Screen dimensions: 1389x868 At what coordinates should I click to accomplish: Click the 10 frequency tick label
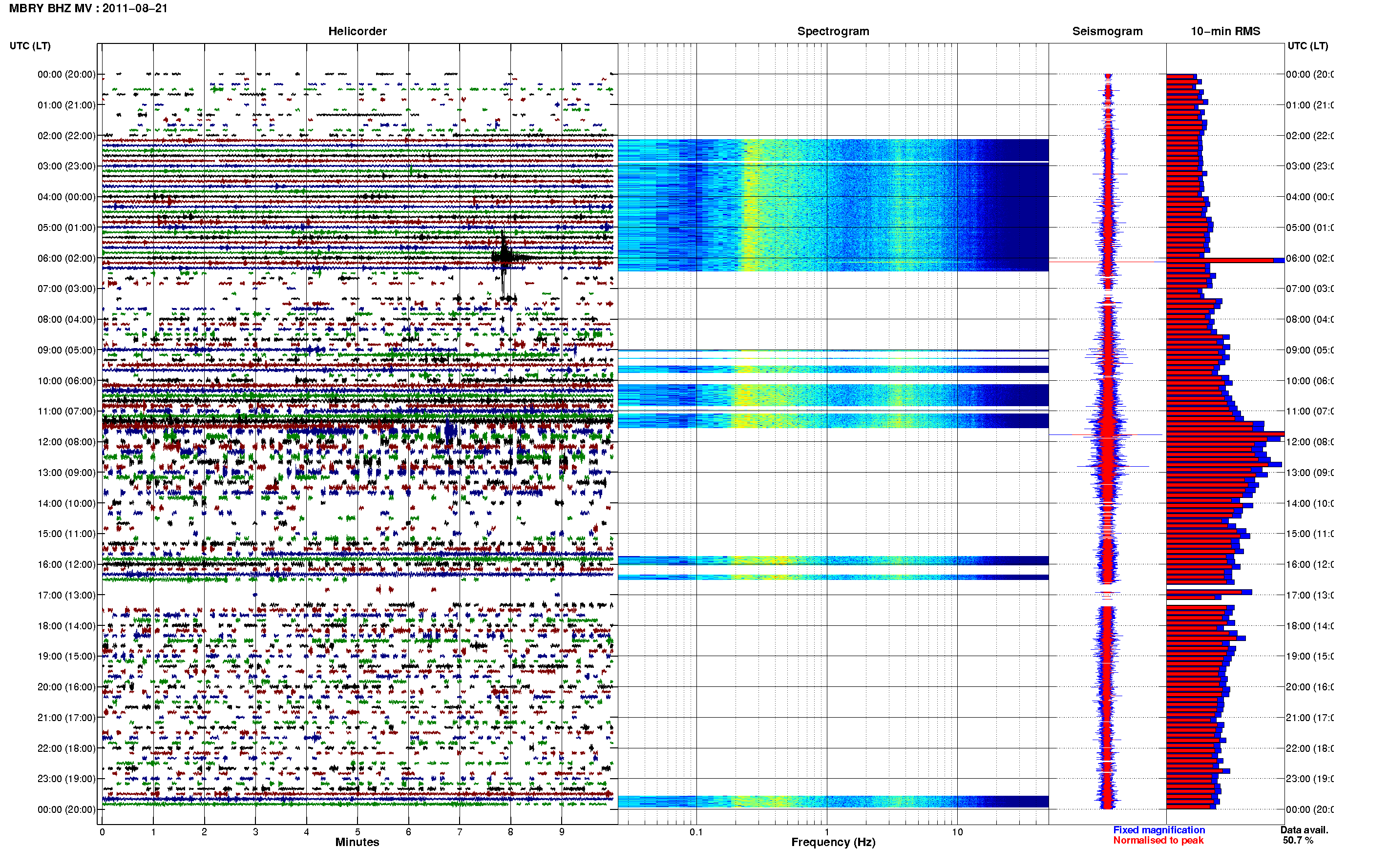[957, 832]
